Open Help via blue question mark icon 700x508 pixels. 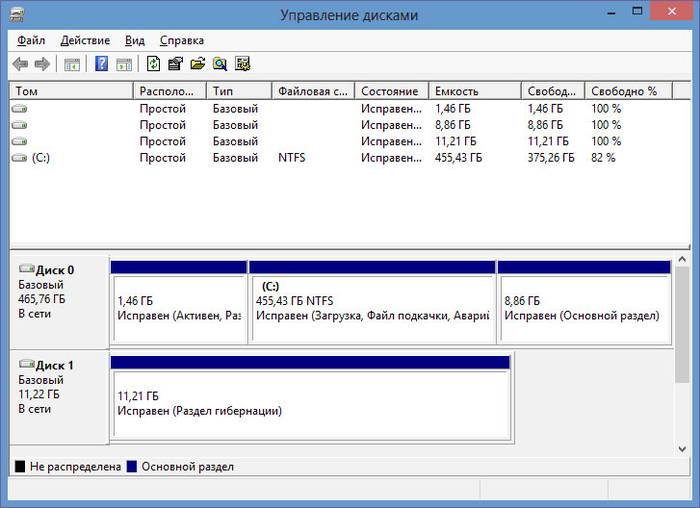[x=101, y=64]
